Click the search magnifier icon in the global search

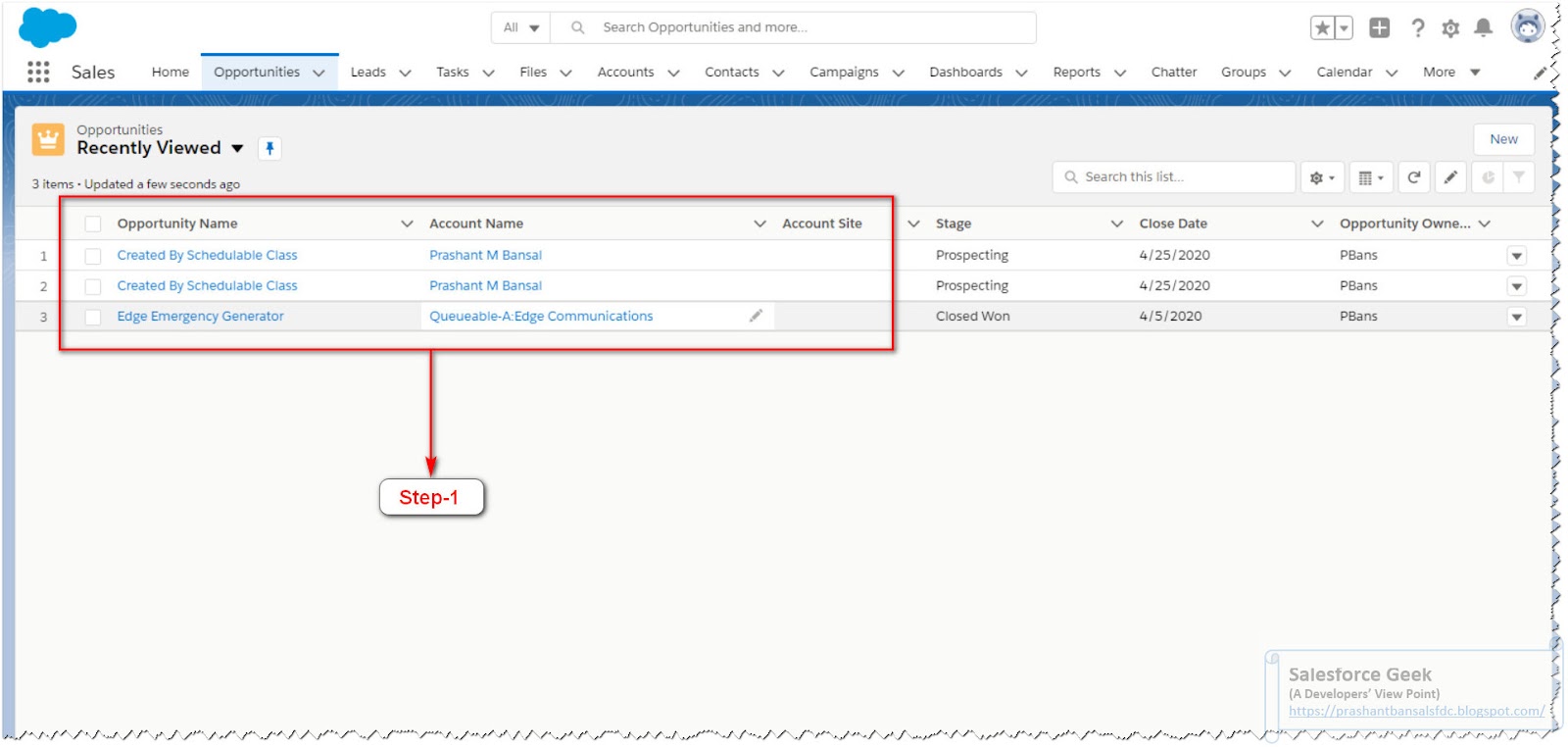coord(578,27)
